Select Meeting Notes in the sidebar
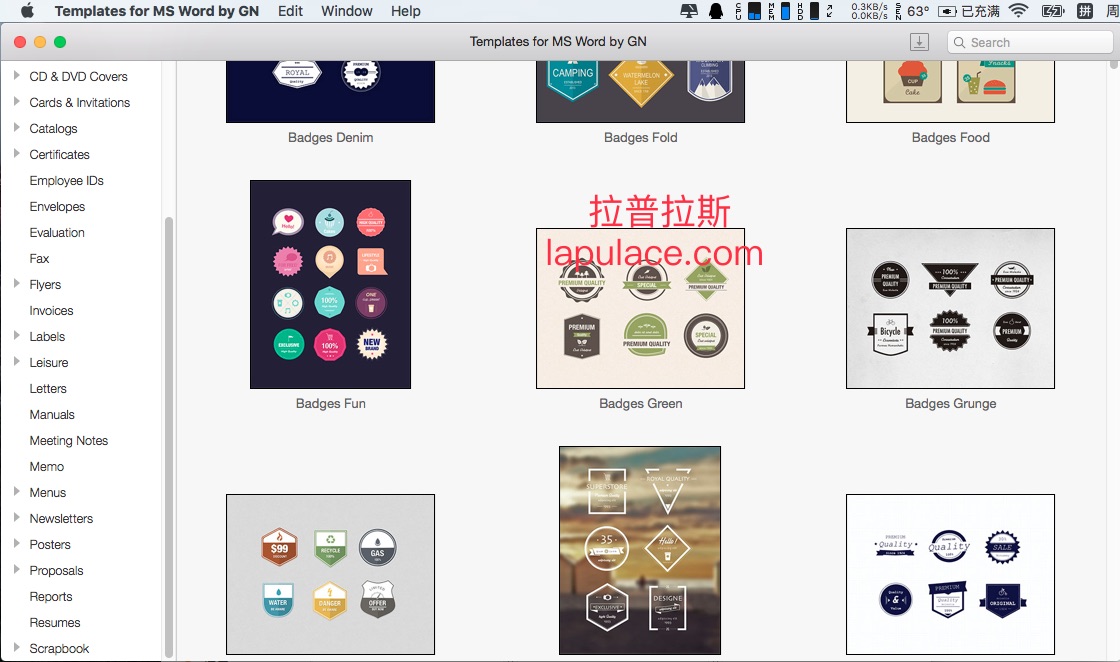Viewport: 1120px width, 662px height. tap(69, 441)
